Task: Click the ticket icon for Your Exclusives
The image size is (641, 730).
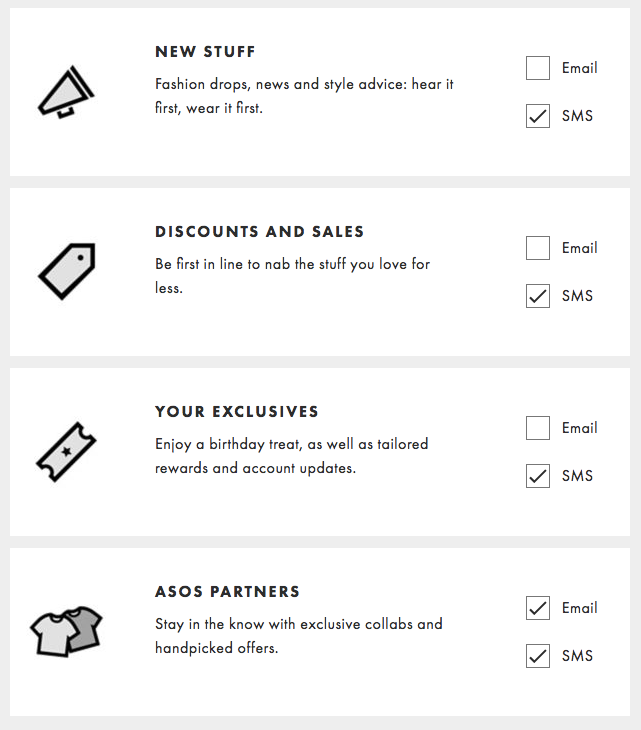Action: click(66, 452)
